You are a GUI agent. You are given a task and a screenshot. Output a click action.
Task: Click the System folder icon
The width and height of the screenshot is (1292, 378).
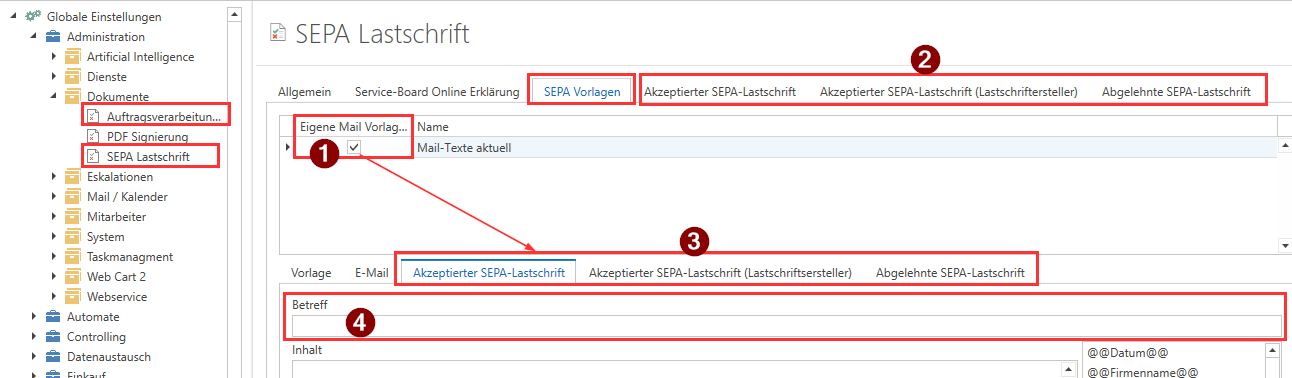tap(73, 236)
